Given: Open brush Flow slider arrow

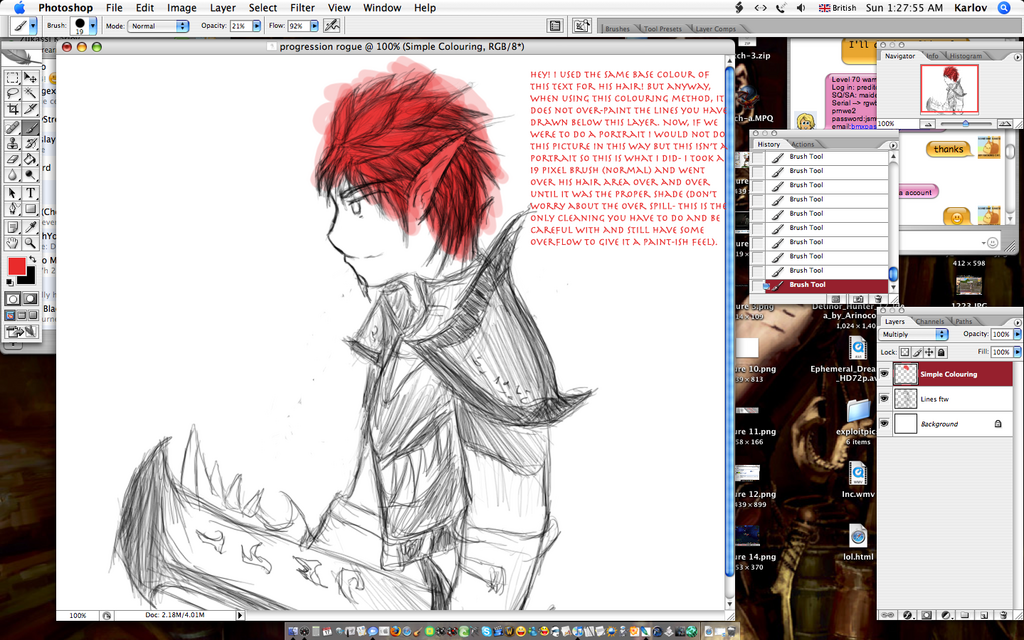Looking at the screenshot, I should click(x=314, y=26).
